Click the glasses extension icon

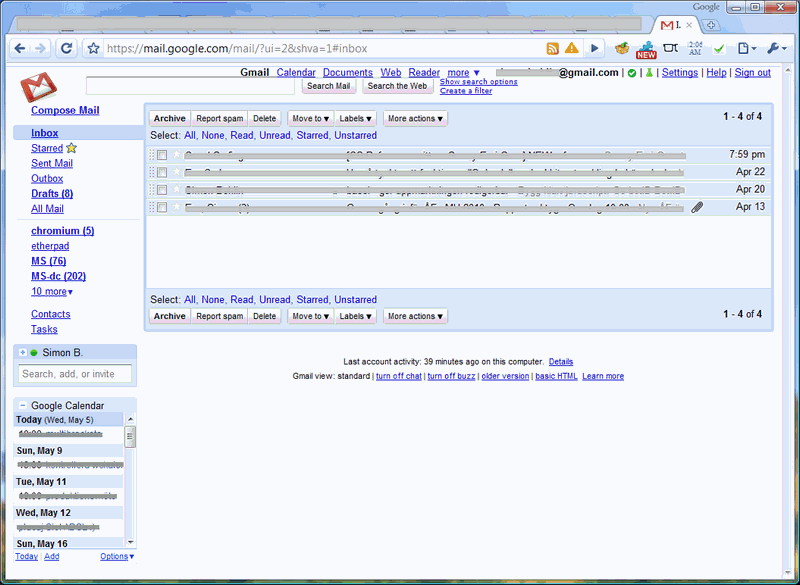coord(670,48)
